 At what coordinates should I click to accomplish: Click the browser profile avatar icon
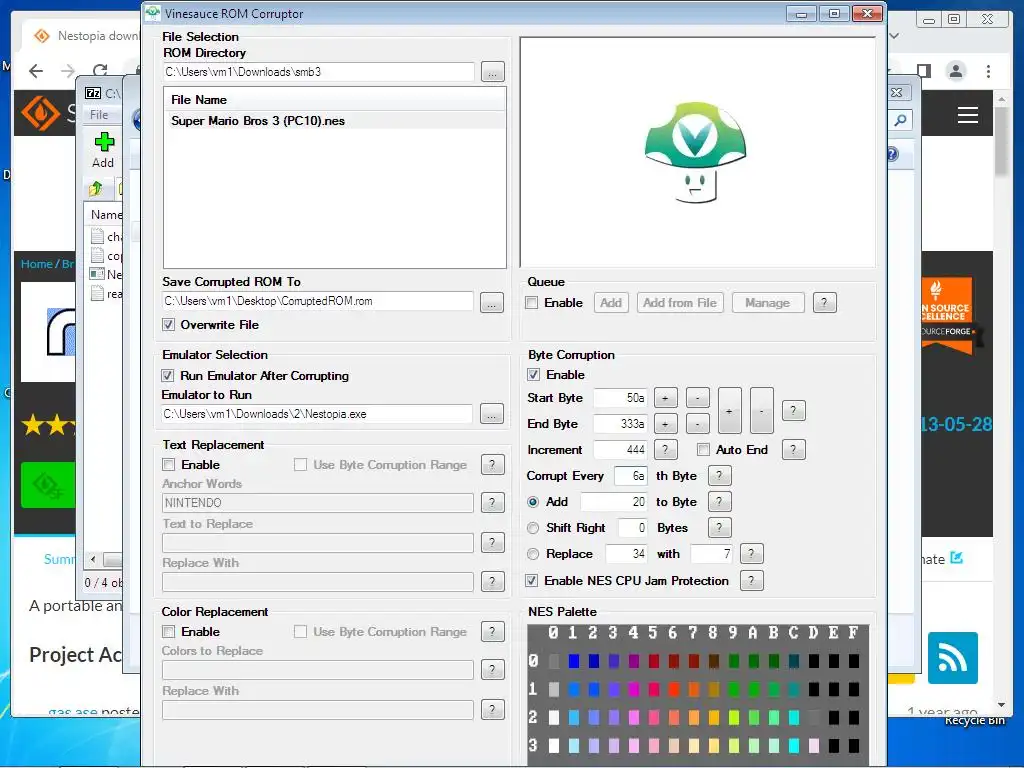pos(955,71)
